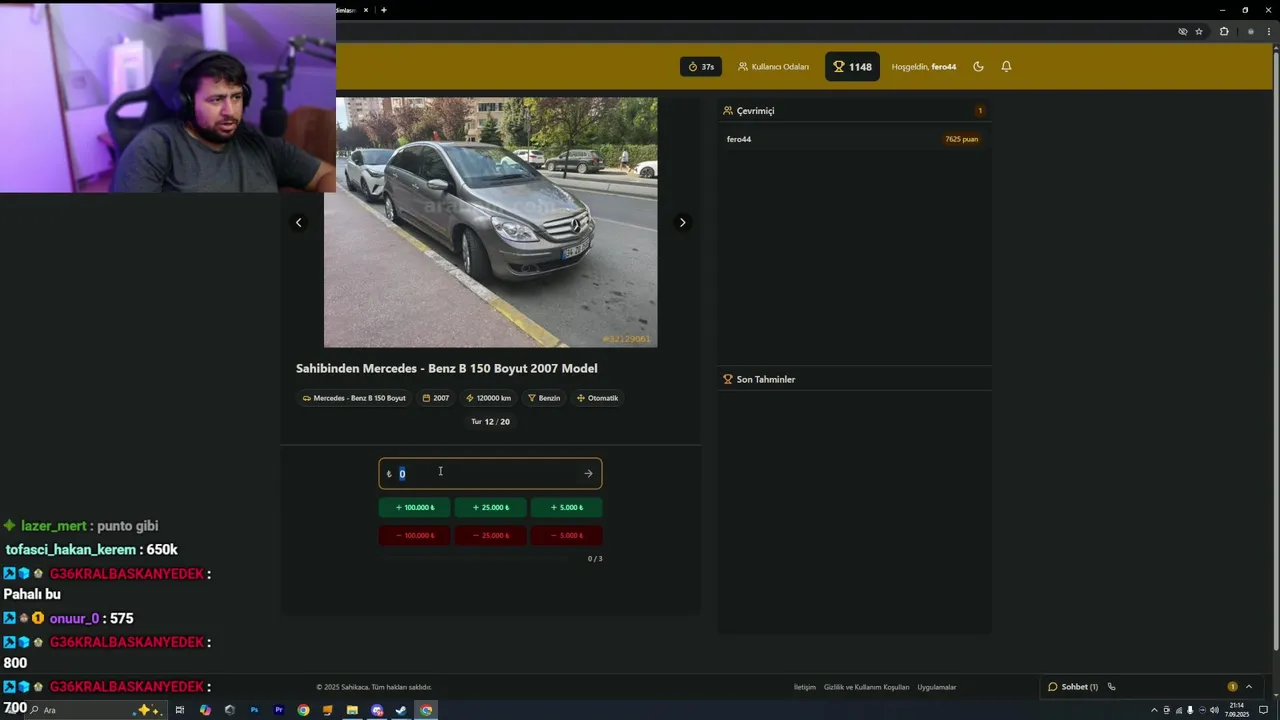This screenshot has width=1280, height=720.
Task: Open the Chrome three-dot menu
Action: coord(1269,31)
